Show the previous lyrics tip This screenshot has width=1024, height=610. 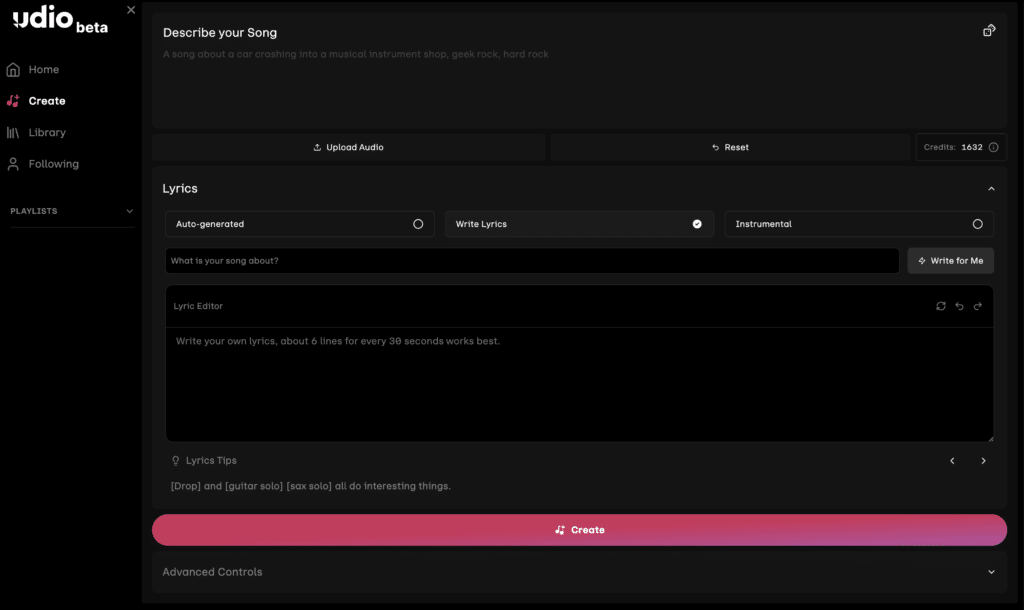tap(952, 461)
